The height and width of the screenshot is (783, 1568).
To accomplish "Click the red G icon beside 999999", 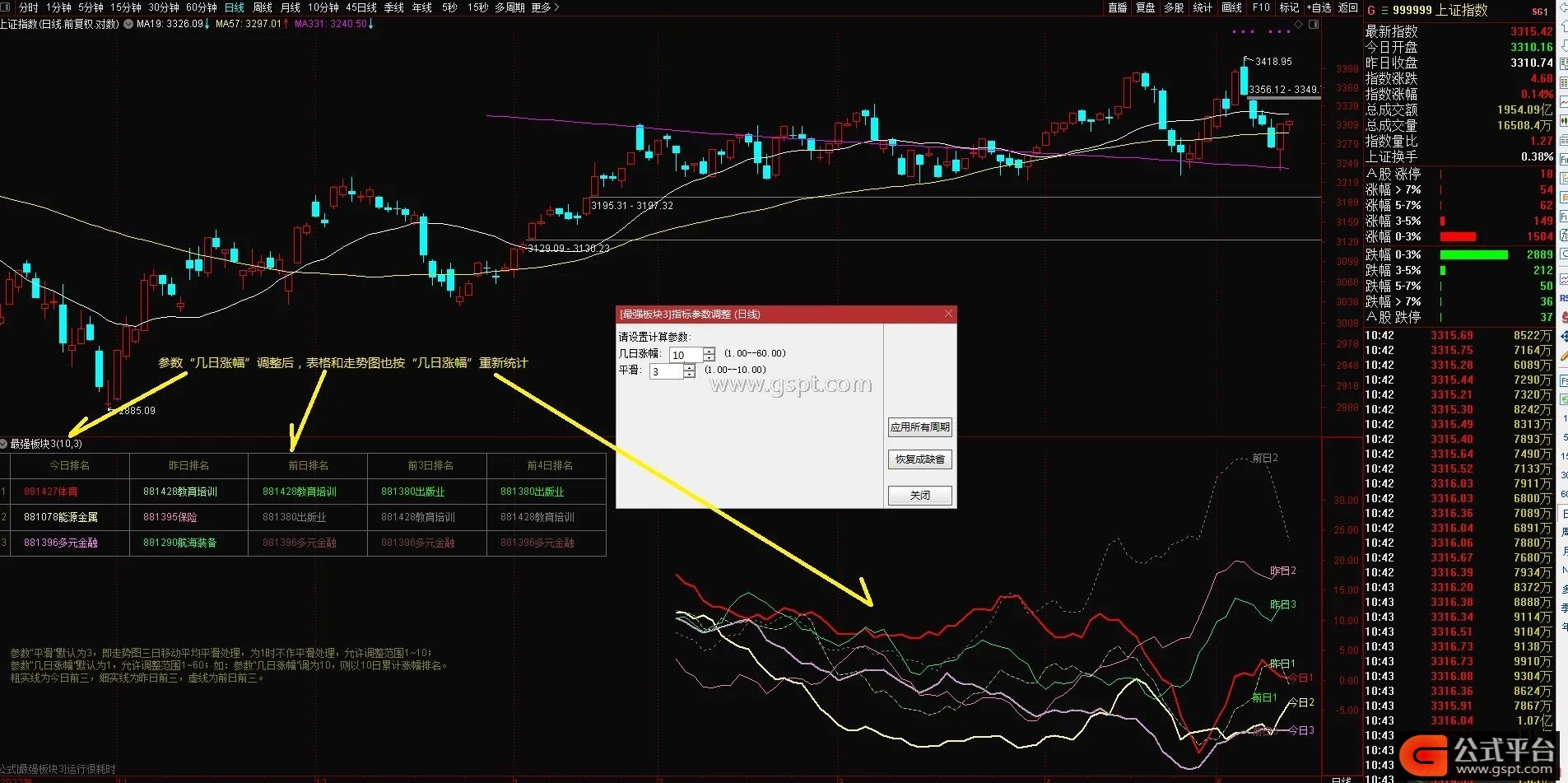I will tap(1371, 10).
